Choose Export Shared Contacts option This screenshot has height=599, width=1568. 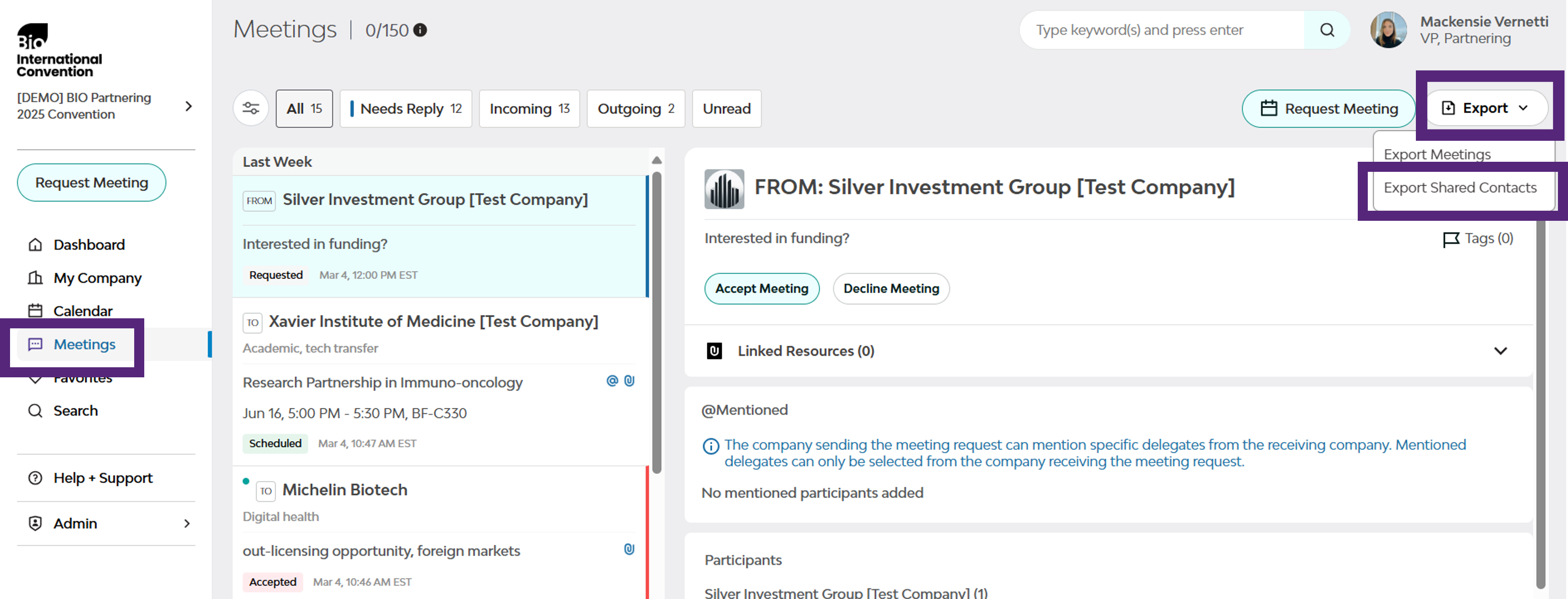point(1460,188)
